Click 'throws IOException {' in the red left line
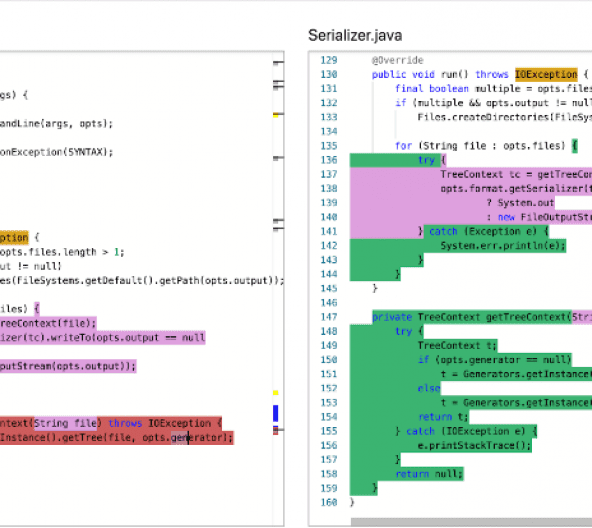The height and width of the screenshot is (528, 592). (165, 424)
